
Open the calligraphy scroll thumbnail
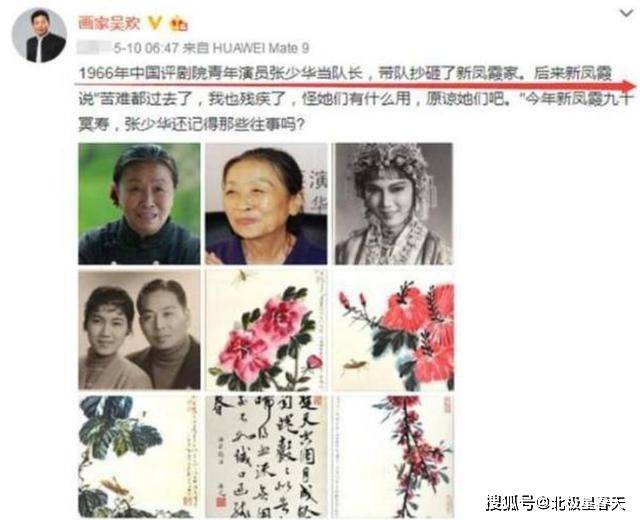[x=266, y=456]
